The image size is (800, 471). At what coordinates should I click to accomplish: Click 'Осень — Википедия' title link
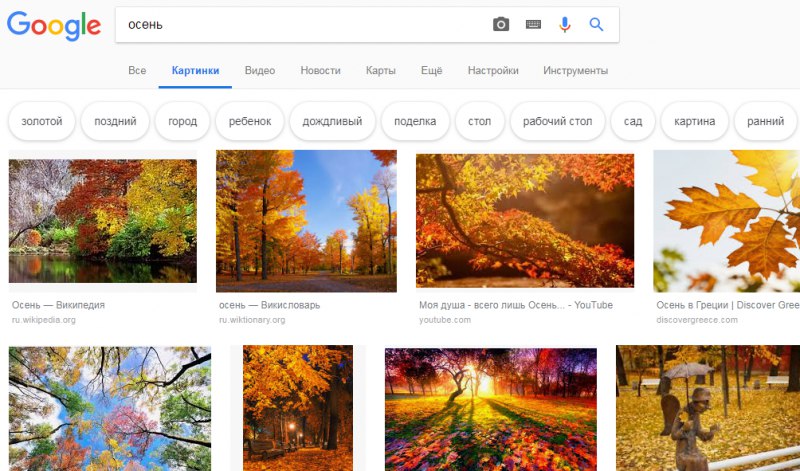click(58, 305)
